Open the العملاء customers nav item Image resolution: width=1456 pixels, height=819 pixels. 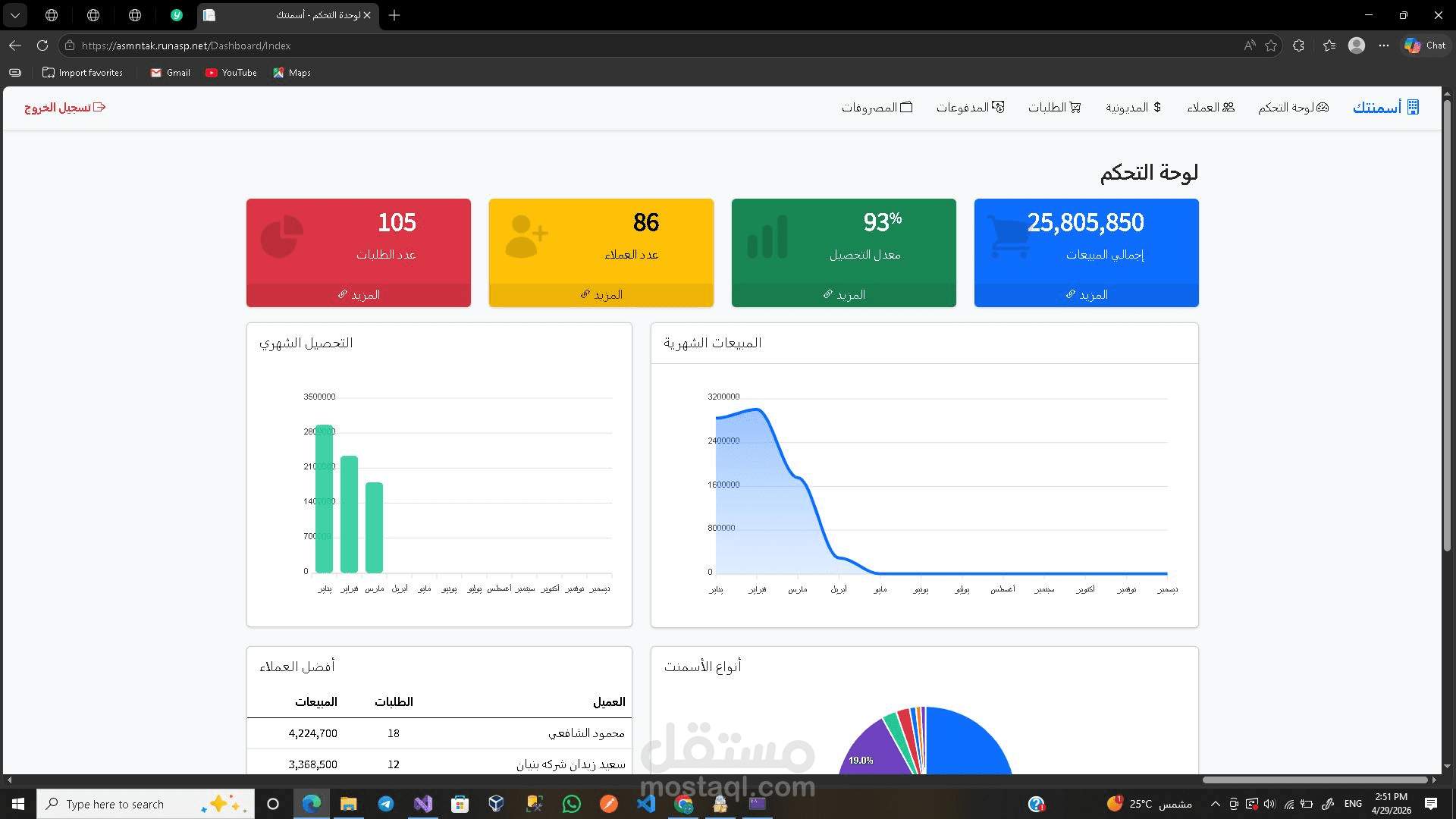pos(1211,108)
